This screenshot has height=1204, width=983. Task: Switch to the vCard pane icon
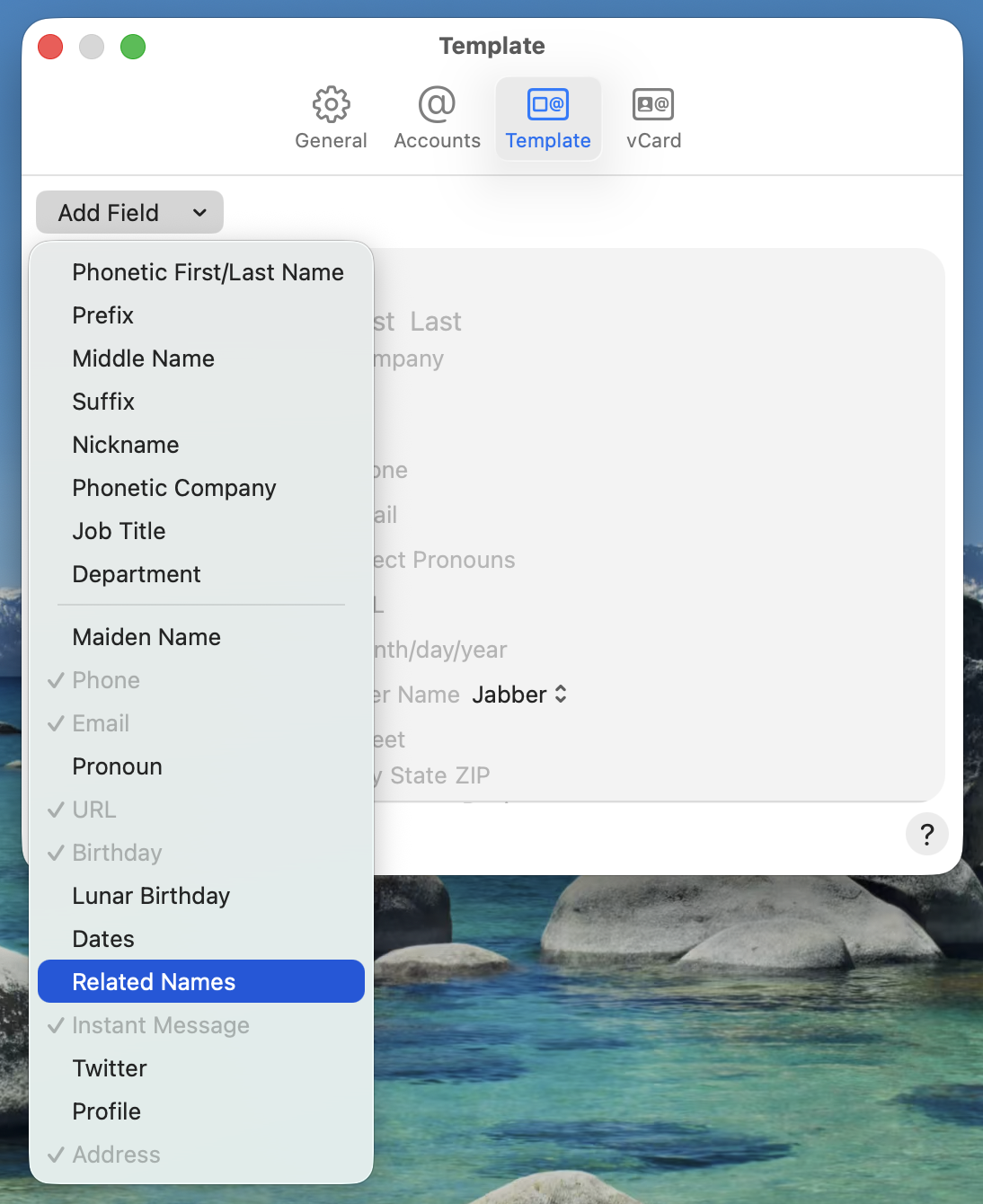653,105
